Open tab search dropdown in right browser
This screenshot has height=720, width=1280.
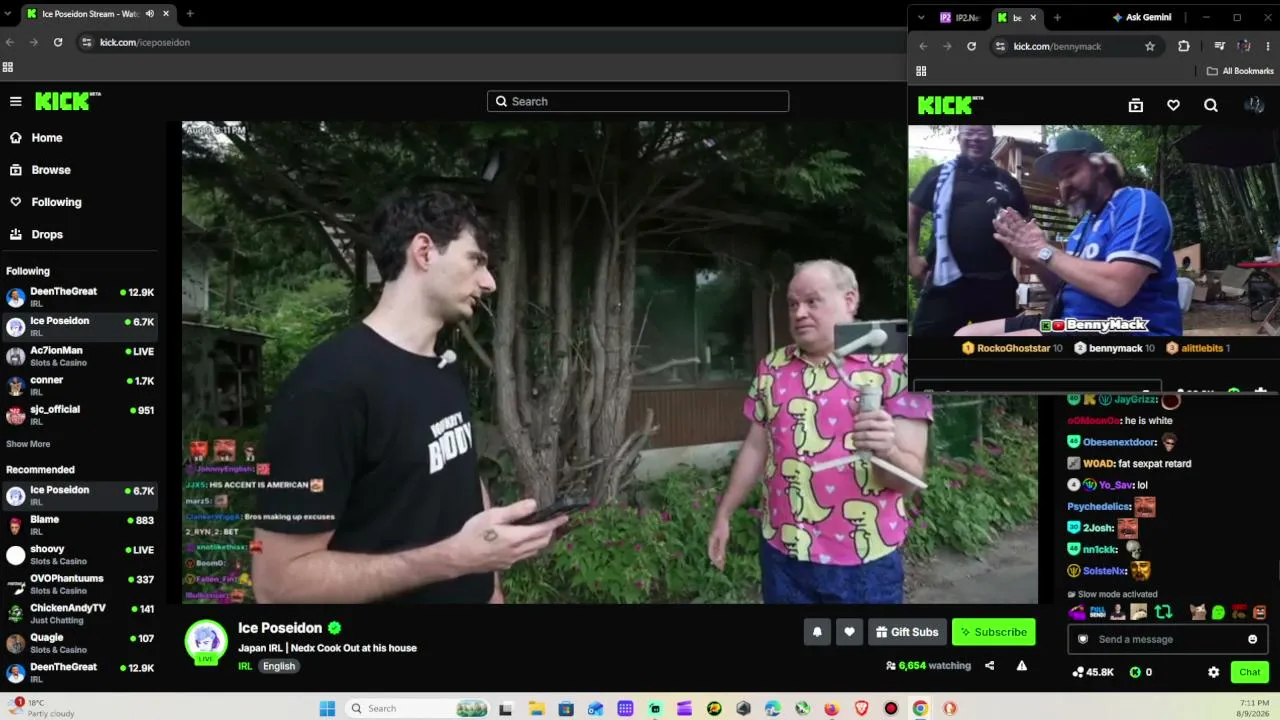pos(921,17)
